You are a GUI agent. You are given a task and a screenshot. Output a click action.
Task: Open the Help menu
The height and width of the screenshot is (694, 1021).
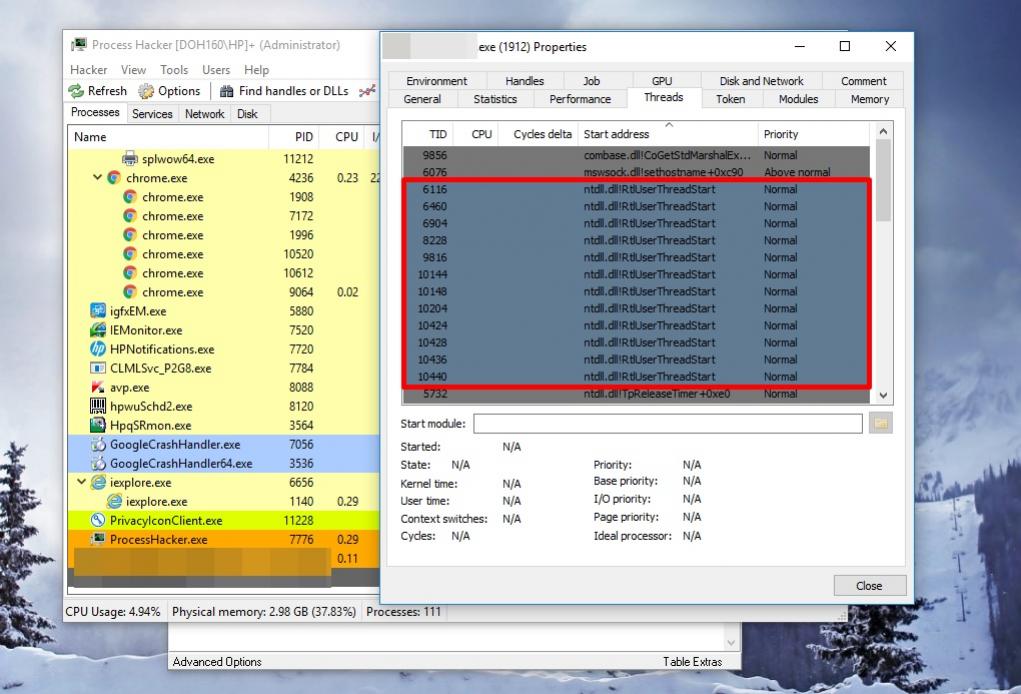(x=257, y=70)
